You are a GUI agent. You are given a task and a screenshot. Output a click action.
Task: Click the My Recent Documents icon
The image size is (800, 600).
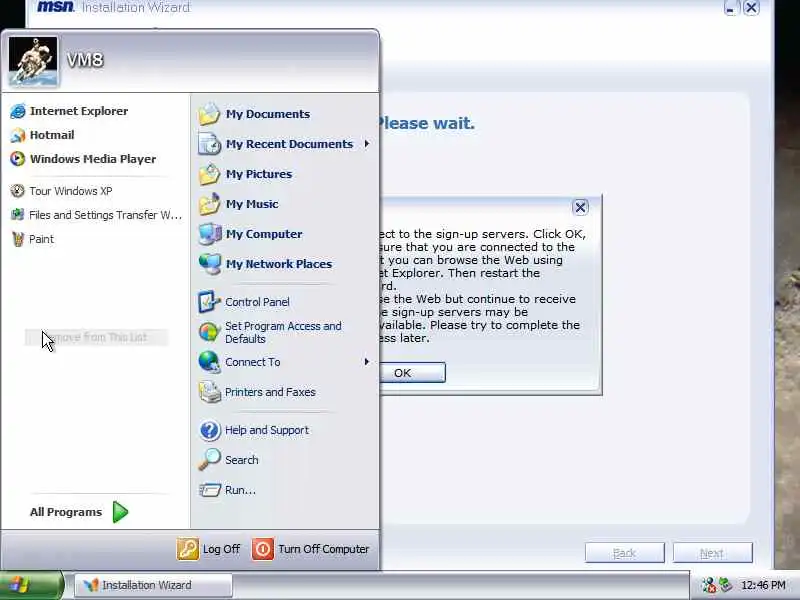[209, 144]
